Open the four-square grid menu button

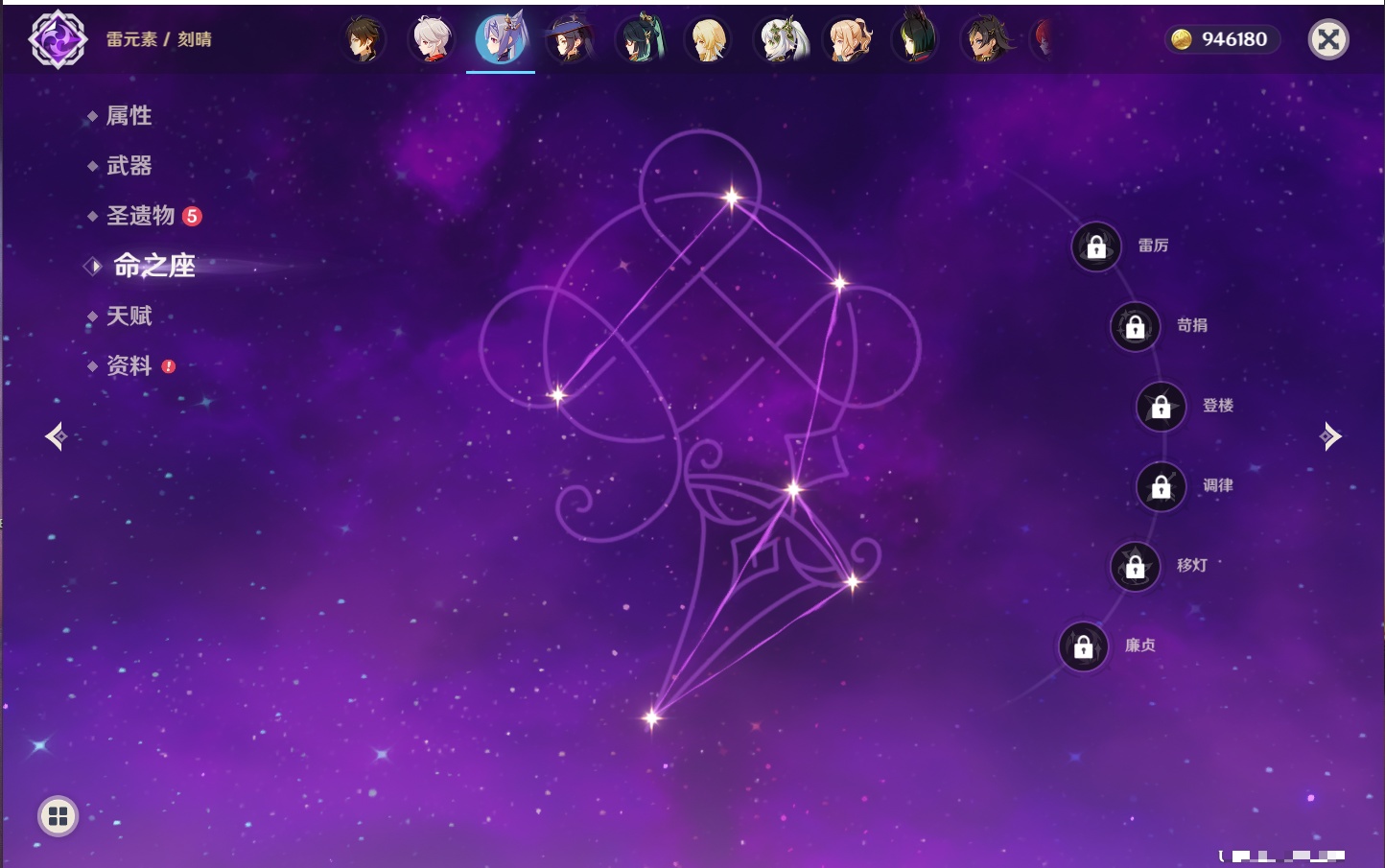(x=58, y=816)
